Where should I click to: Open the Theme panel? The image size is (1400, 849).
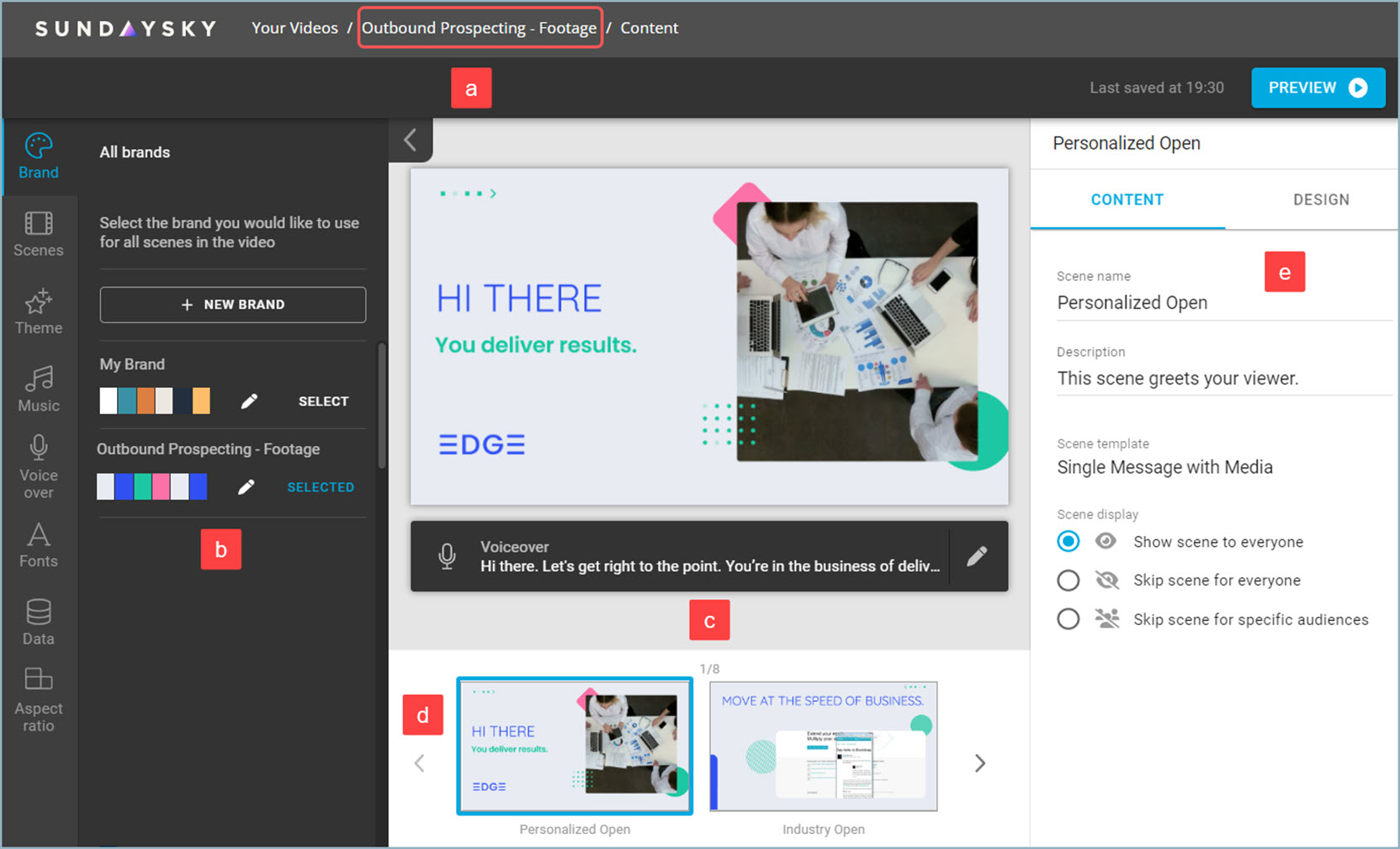(39, 311)
